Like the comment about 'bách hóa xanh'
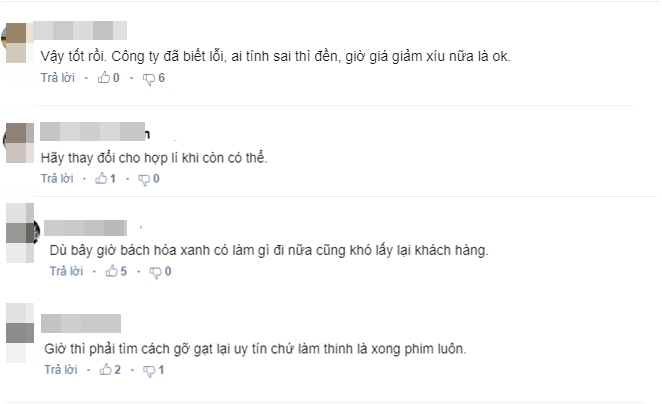The image size is (662, 404). pyautogui.click(x=111, y=271)
